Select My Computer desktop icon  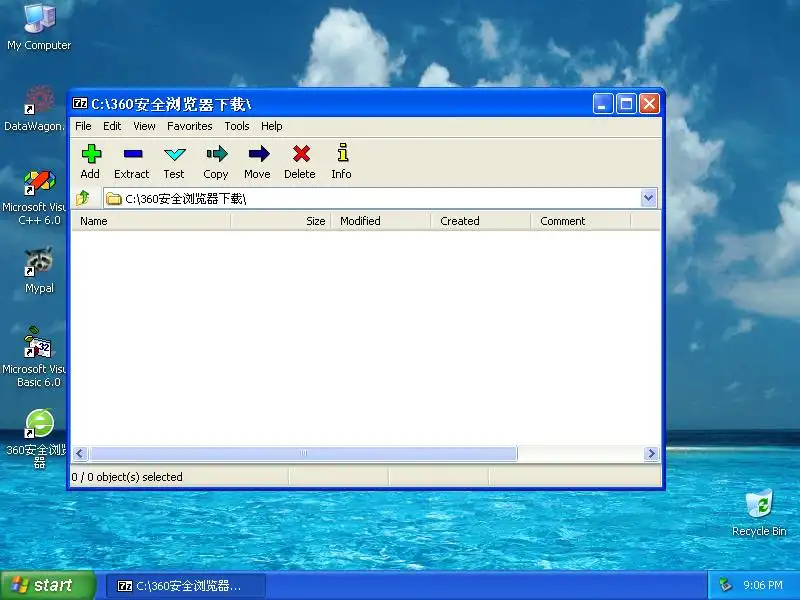[39, 27]
